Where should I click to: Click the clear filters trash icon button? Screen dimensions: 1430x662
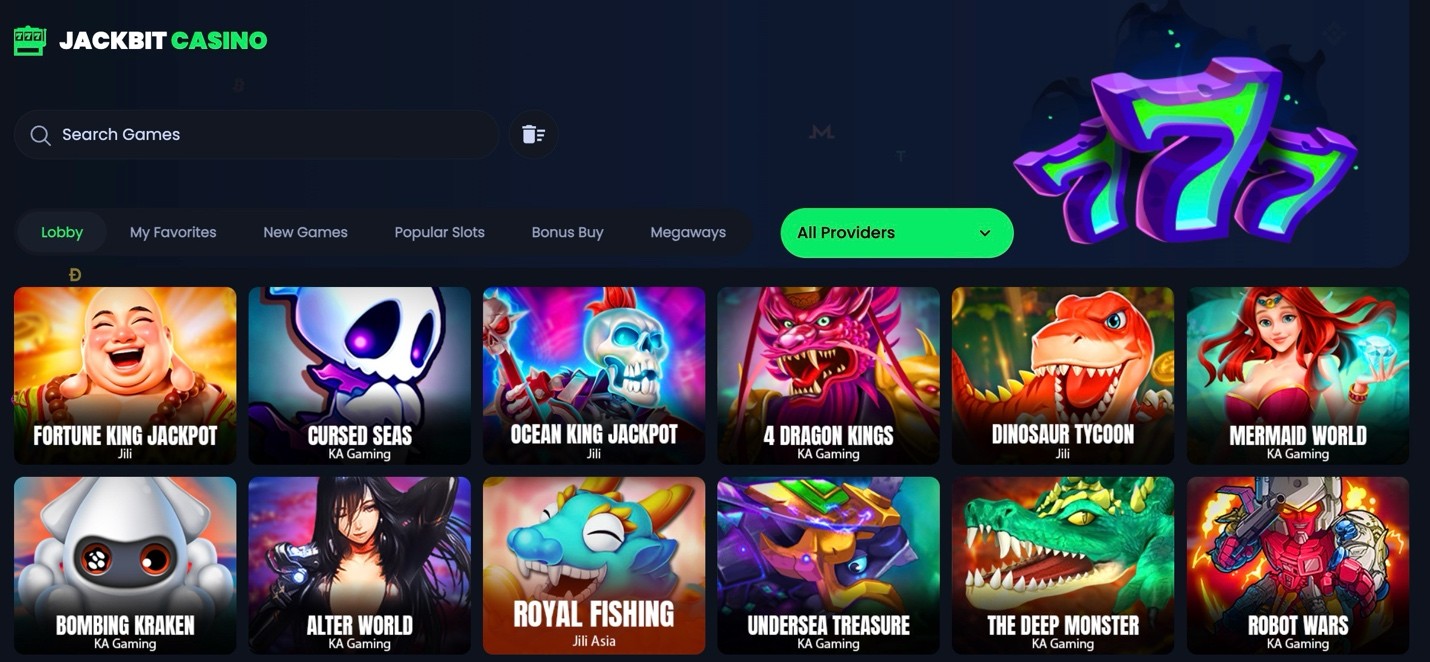(533, 134)
